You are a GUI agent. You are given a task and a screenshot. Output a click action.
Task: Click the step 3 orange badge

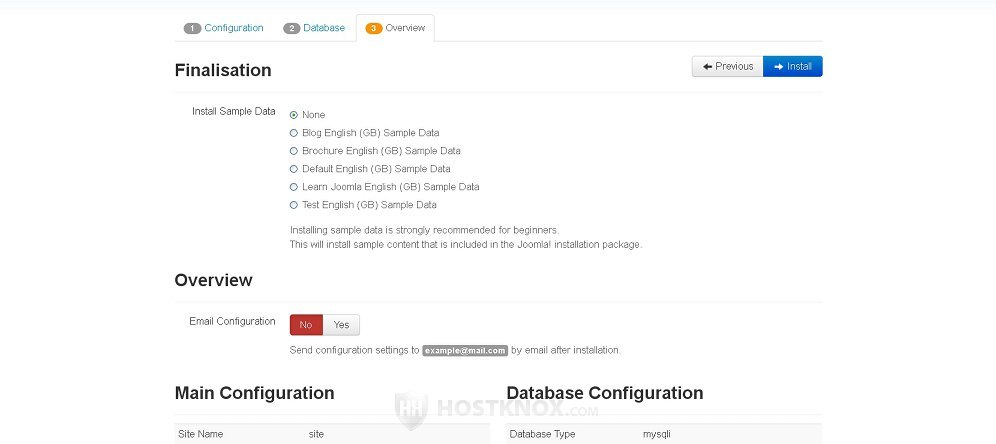point(374,28)
